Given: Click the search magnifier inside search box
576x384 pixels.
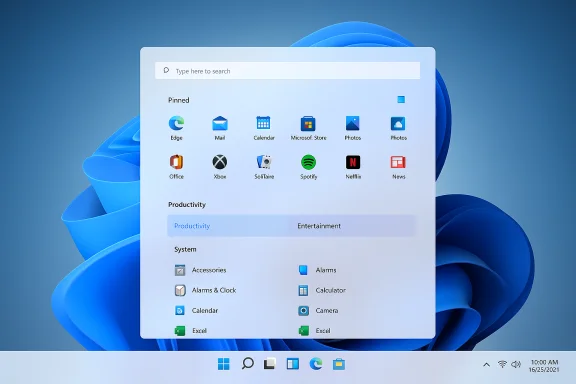Looking at the screenshot, I should coord(166,70).
